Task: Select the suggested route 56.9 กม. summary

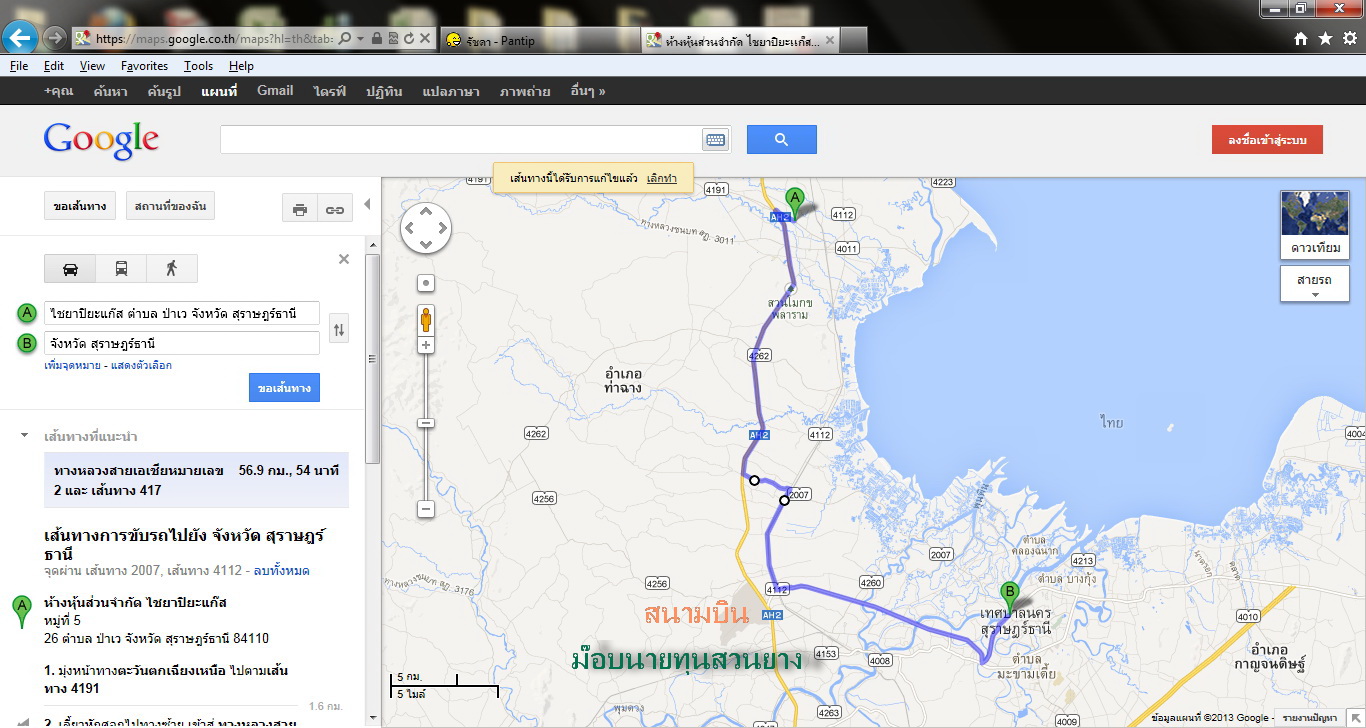Action: (x=196, y=480)
